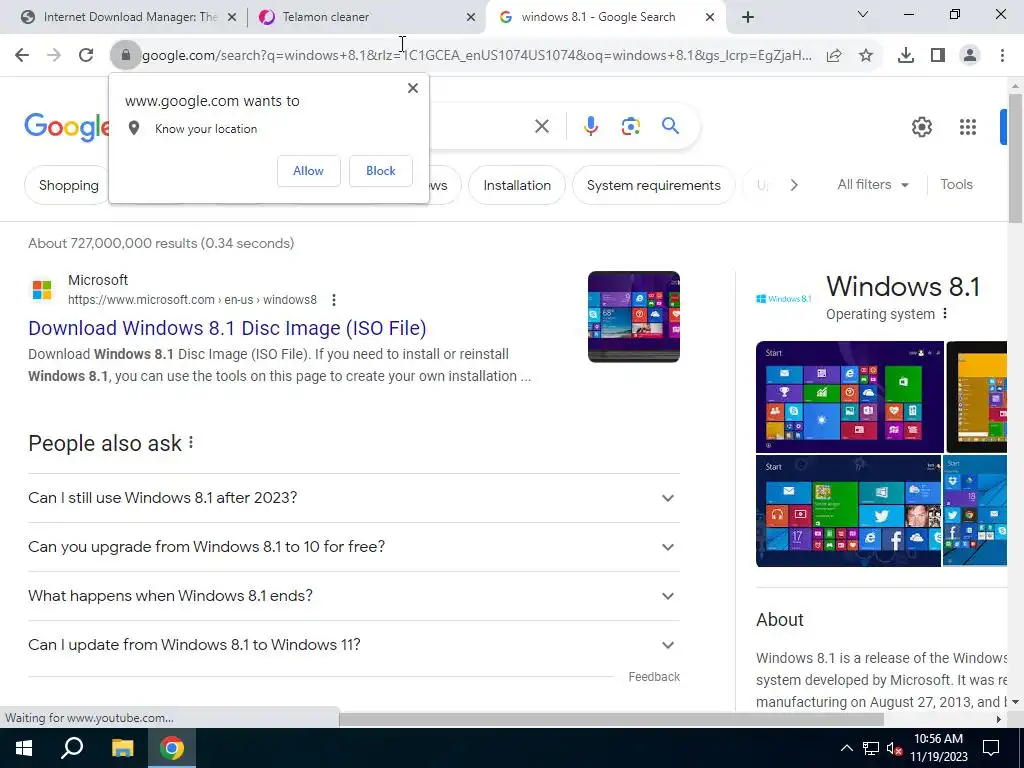Open the blue Start screen image with Twitter tile
The height and width of the screenshot is (768, 1024).
pos(848,511)
